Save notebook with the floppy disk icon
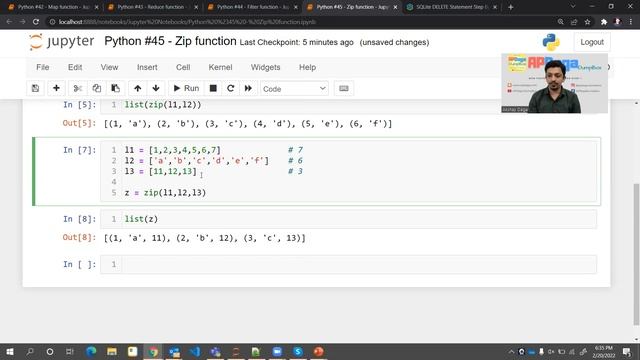 (x=36, y=88)
